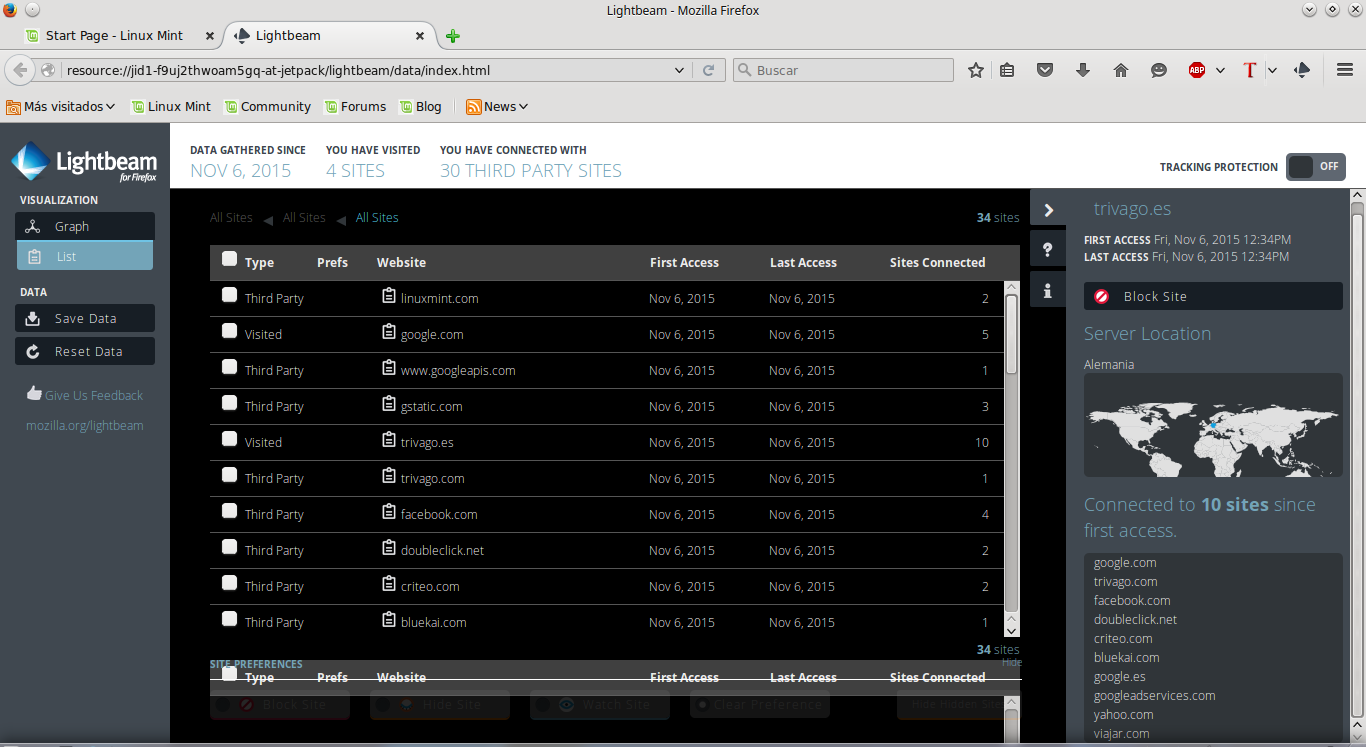Click the red T toolbar icon
This screenshot has height=747, width=1366.
tap(1249, 70)
